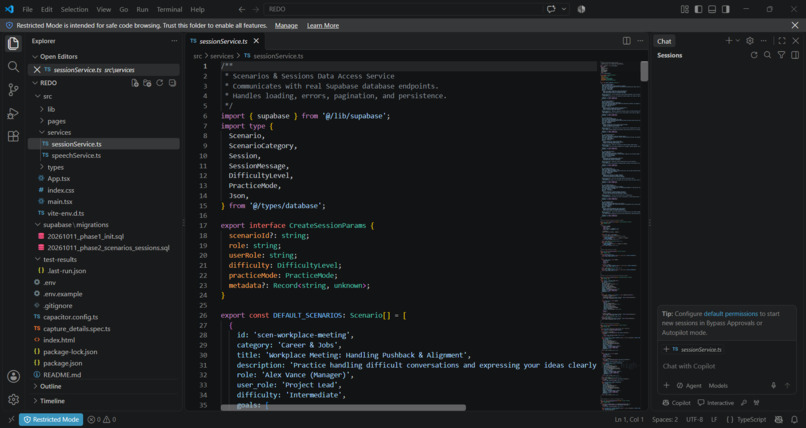Go back with navigation arrow
Image resolution: width=806 pixels, height=428 pixels.
click(x=242, y=9)
